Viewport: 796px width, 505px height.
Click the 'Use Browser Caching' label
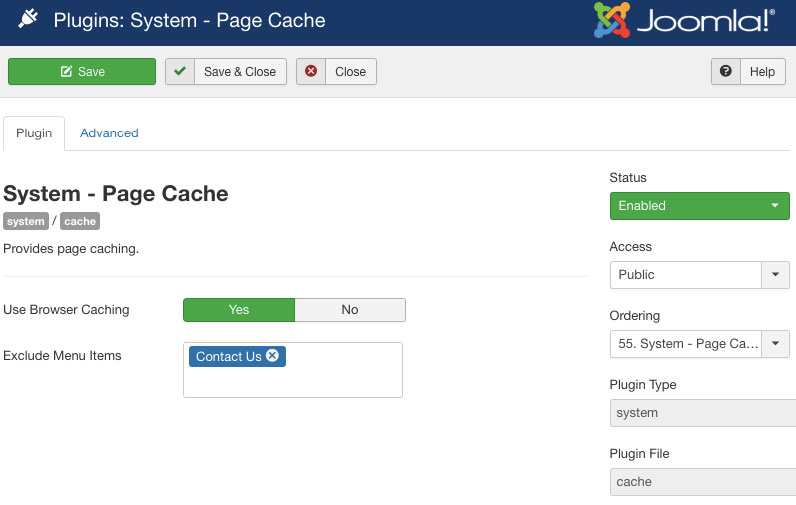click(67, 310)
